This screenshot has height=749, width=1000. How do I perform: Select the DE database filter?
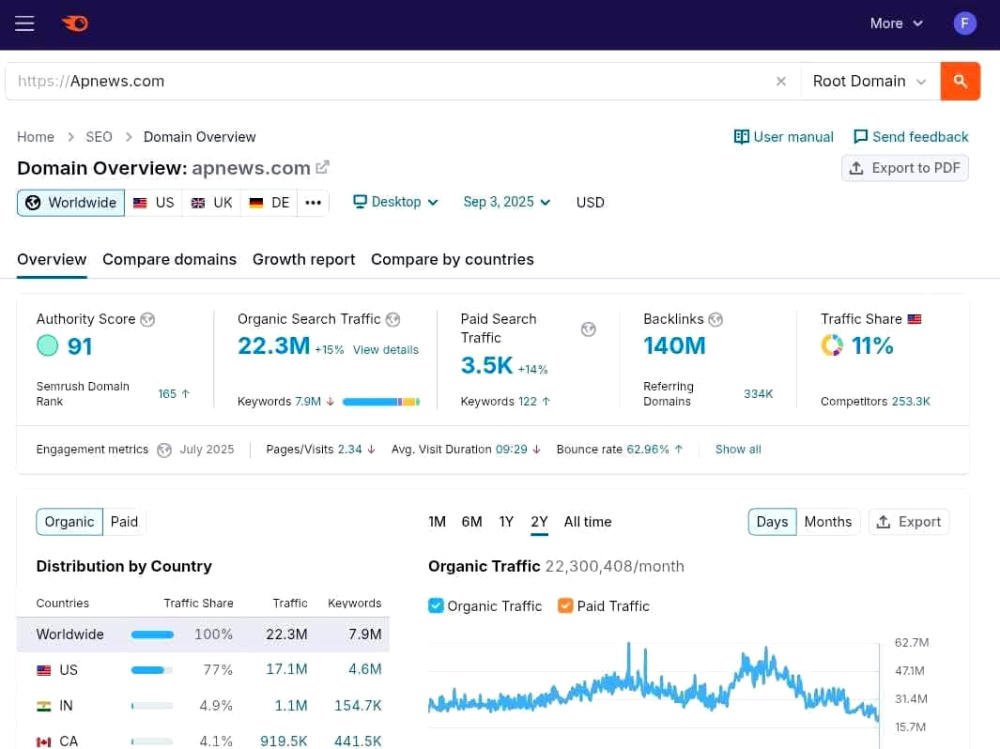tap(268, 203)
